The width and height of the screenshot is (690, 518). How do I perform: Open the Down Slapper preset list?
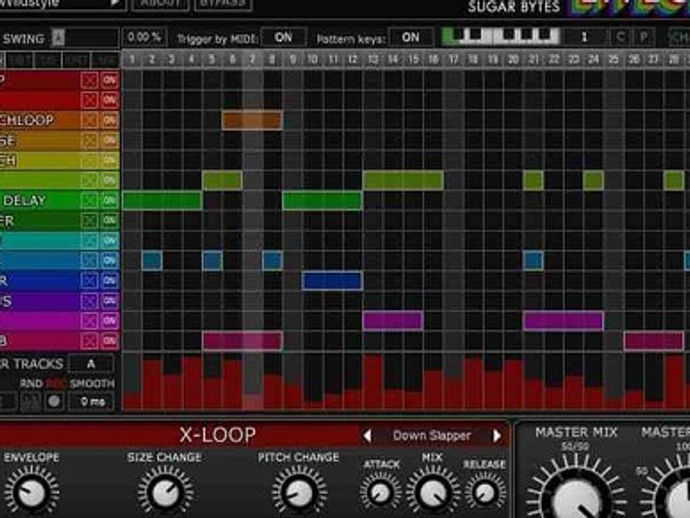[432, 436]
